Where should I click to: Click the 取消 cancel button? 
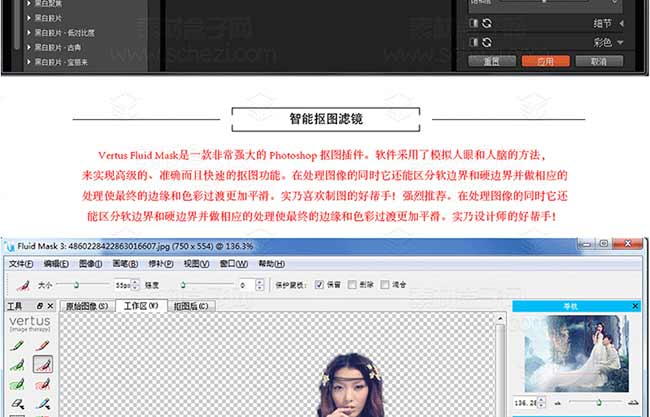599,61
